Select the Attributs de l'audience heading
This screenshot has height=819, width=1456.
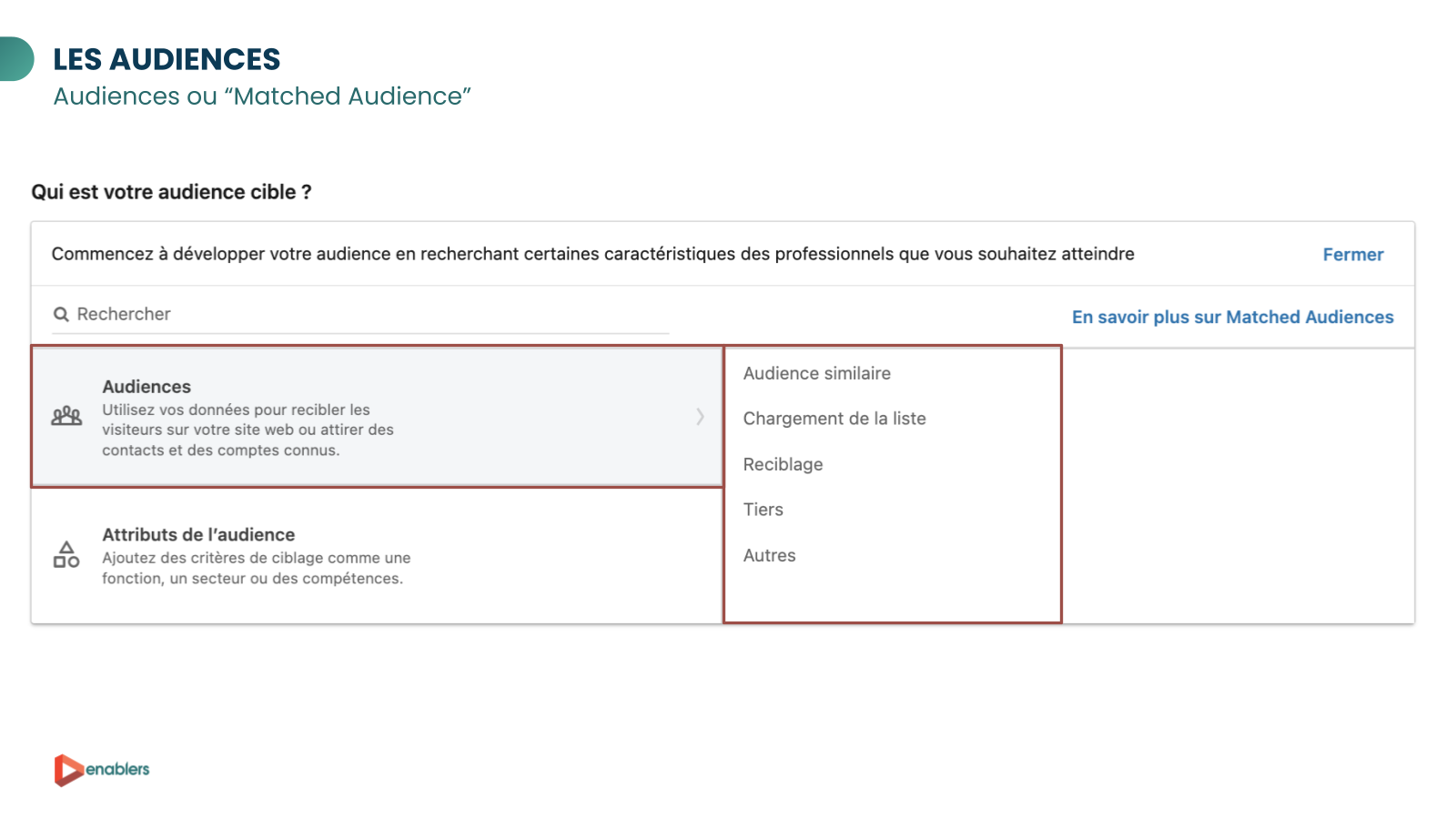point(198,535)
